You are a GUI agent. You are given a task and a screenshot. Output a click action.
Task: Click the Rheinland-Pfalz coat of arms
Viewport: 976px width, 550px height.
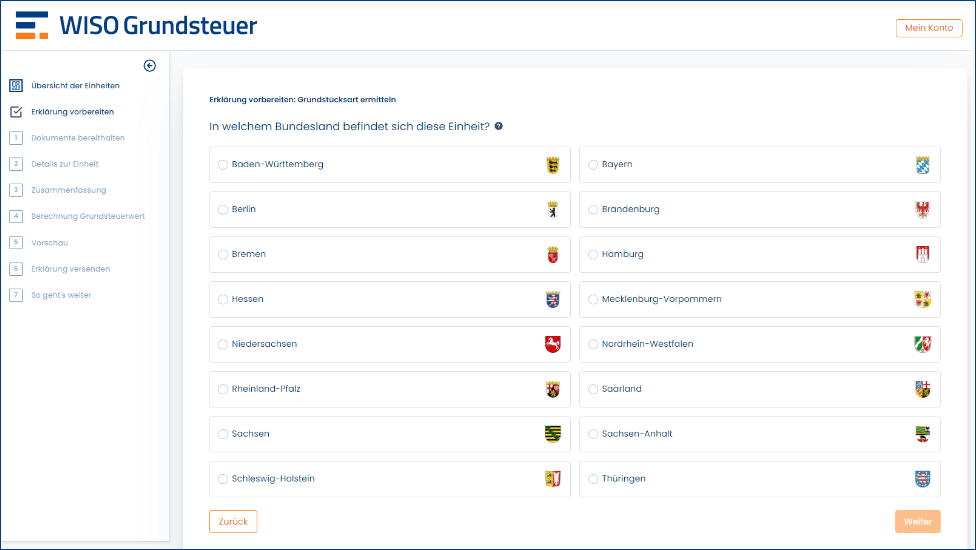[553, 389]
